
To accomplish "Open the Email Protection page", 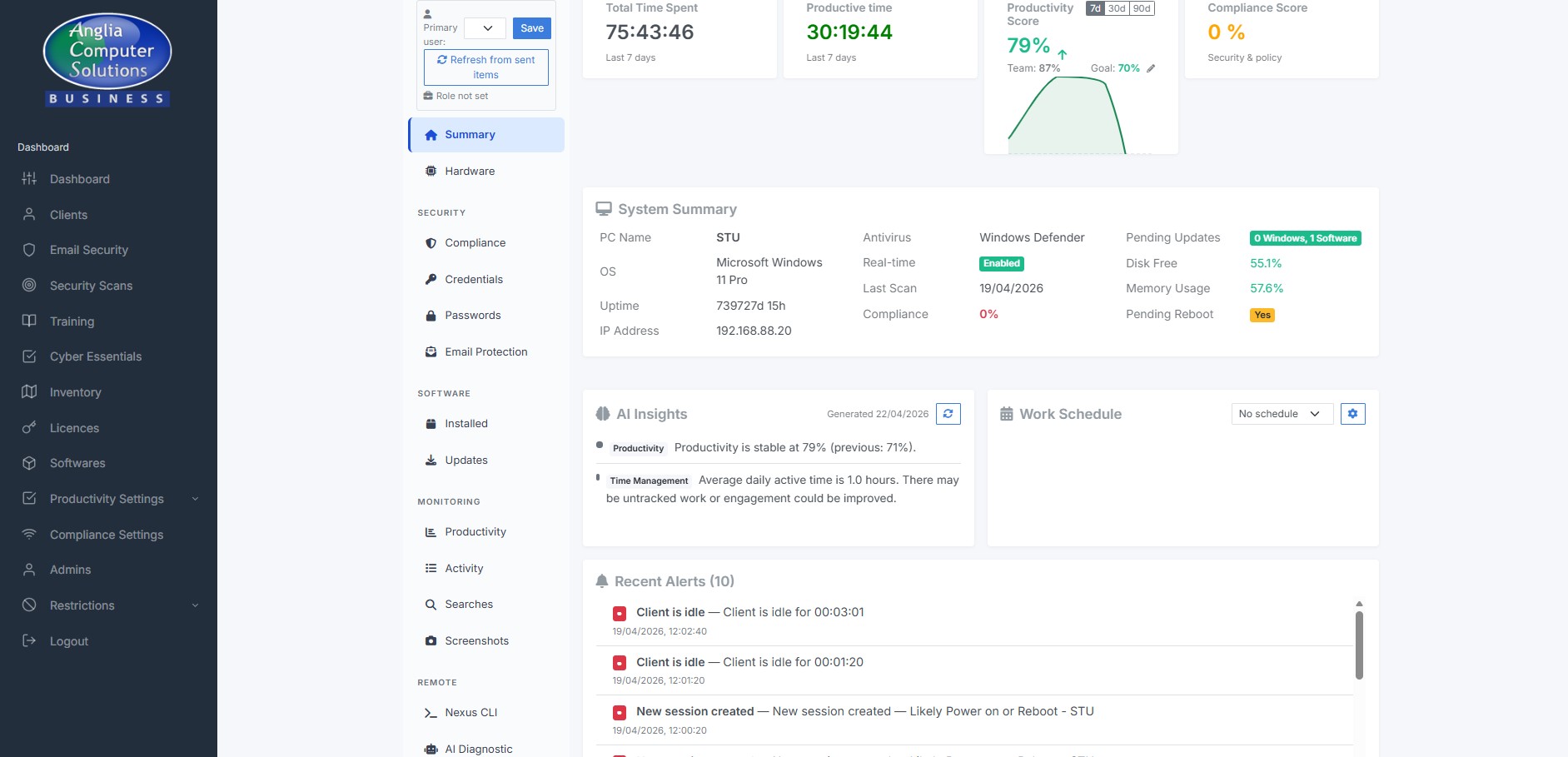I will (485, 351).
